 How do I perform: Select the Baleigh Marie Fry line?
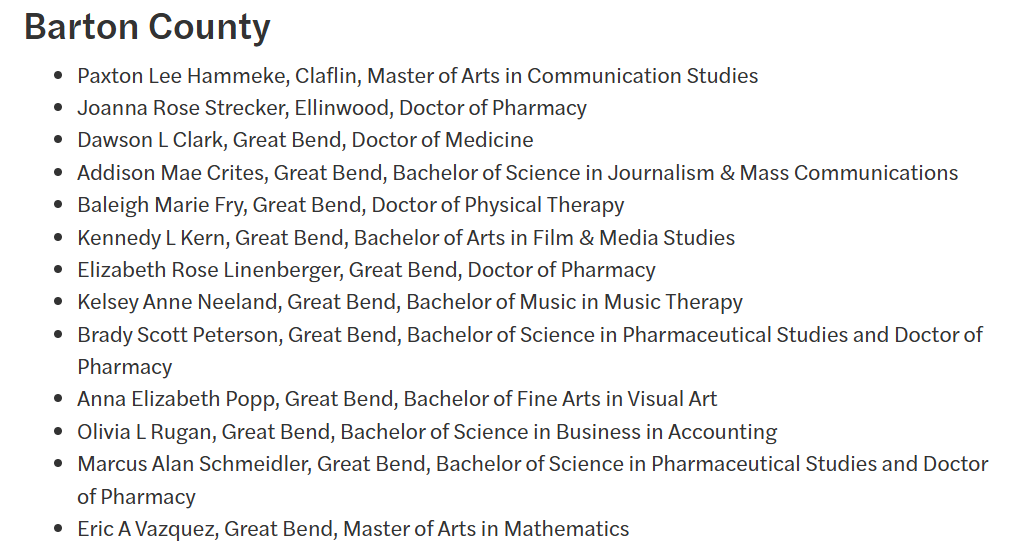350,205
